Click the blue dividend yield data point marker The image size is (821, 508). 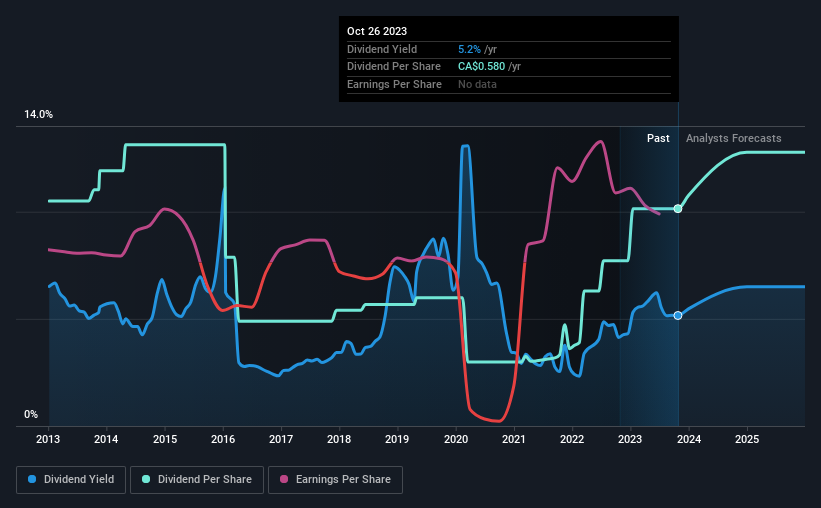click(x=678, y=315)
